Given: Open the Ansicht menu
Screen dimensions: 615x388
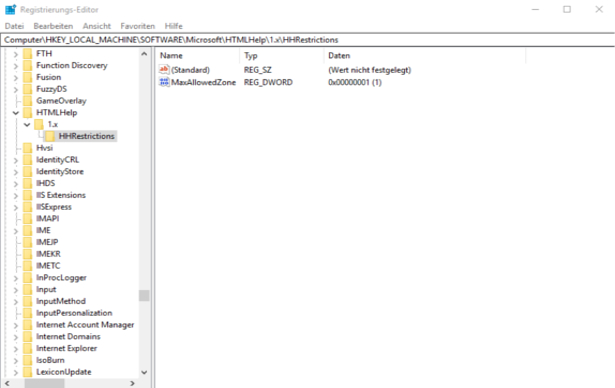Looking at the screenshot, I should tap(97, 26).
